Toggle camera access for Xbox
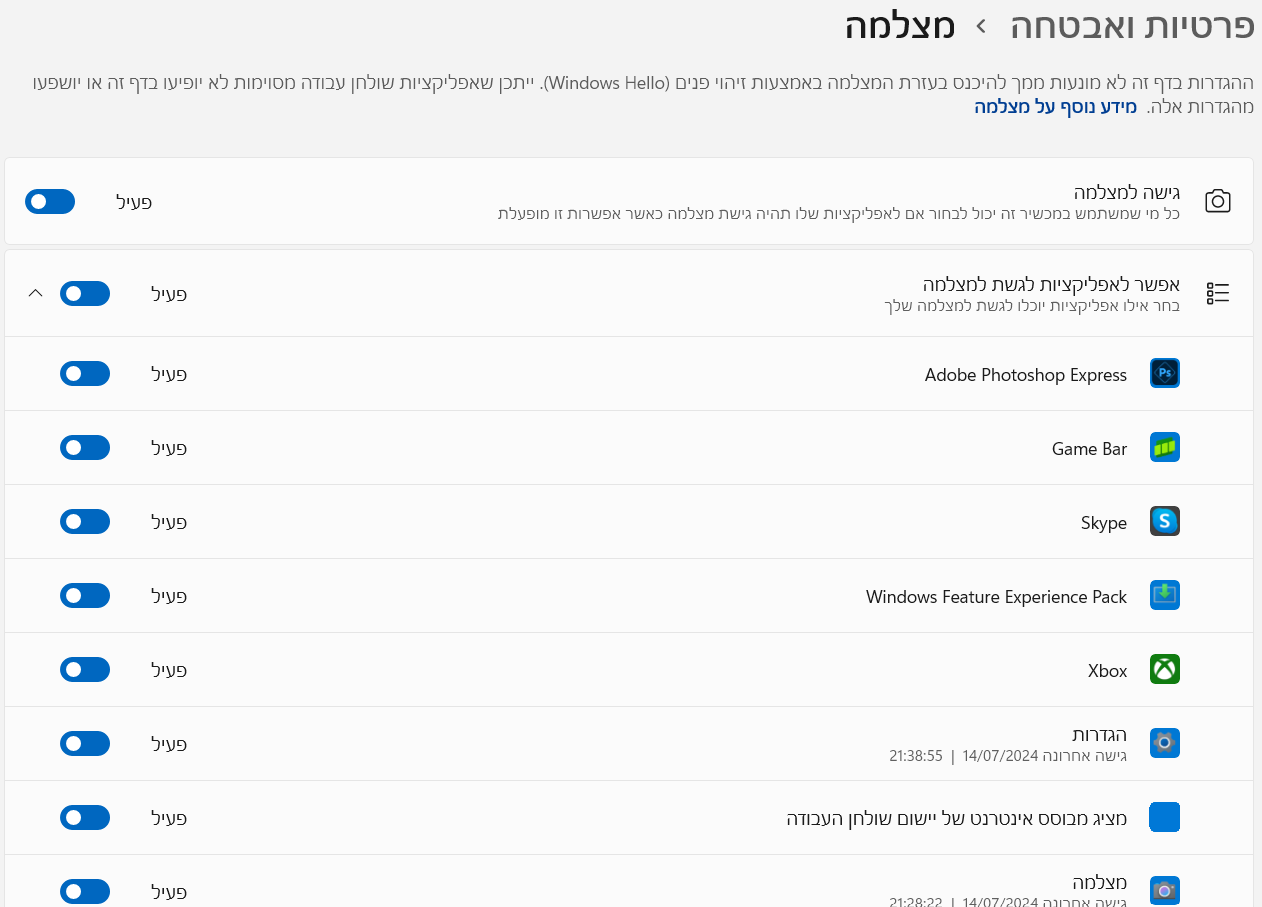Screen dimensions: 1262x907 [85, 670]
